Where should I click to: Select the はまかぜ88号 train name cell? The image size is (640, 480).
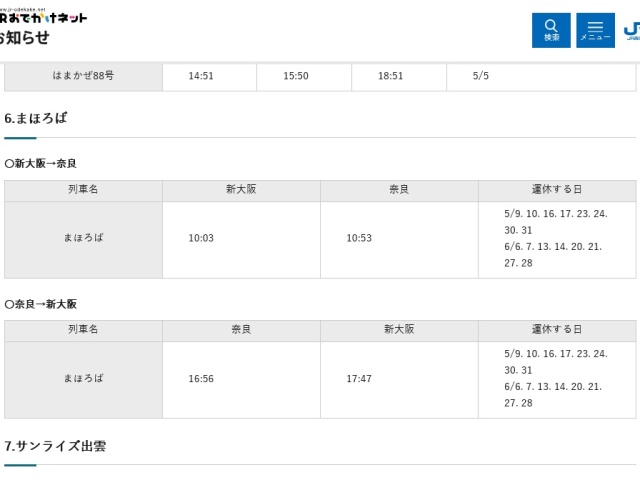(x=83, y=76)
